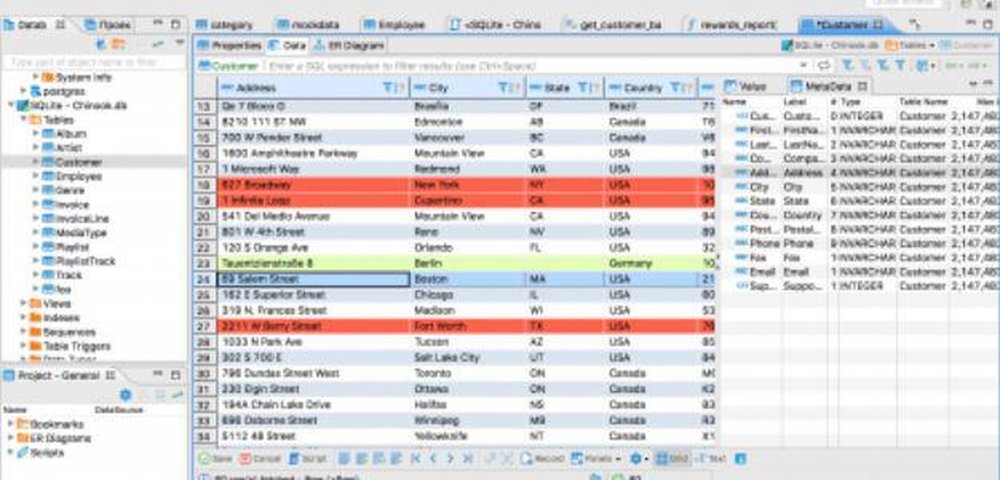The image size is (1000, 480).
Task: Click the Save button in bottom toolbar
Action: (x=215, y=458)
